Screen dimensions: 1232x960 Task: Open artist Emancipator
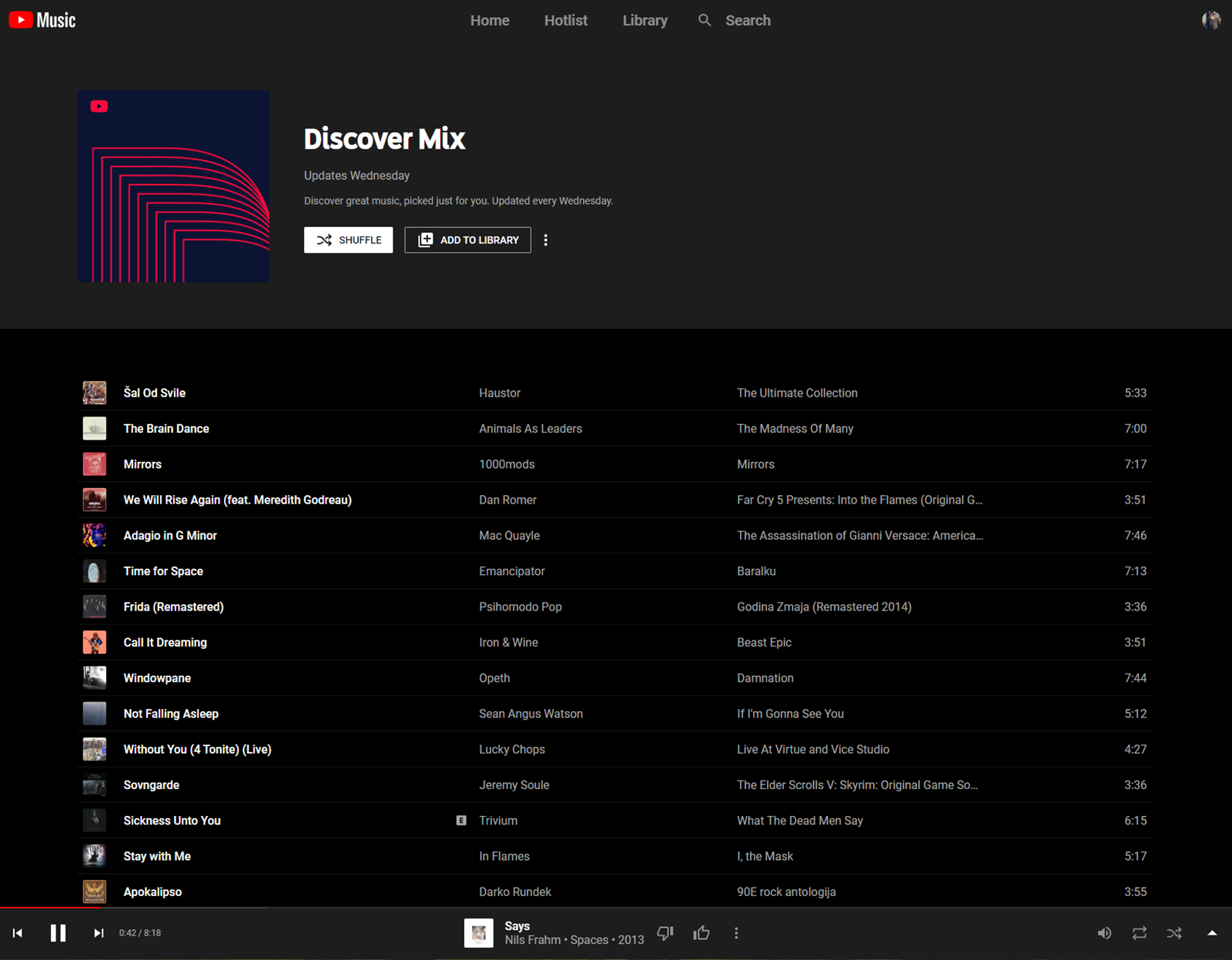[x=512, y=571]
